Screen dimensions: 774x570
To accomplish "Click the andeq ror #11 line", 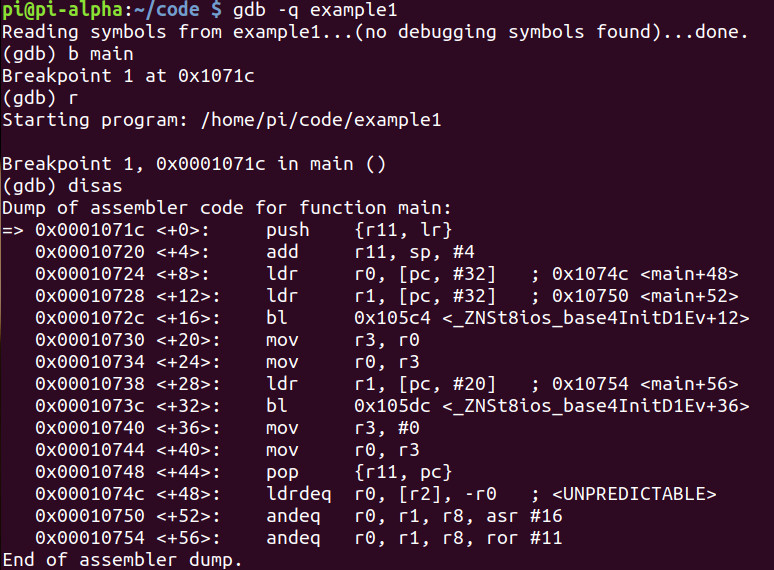I will (299, 538).
